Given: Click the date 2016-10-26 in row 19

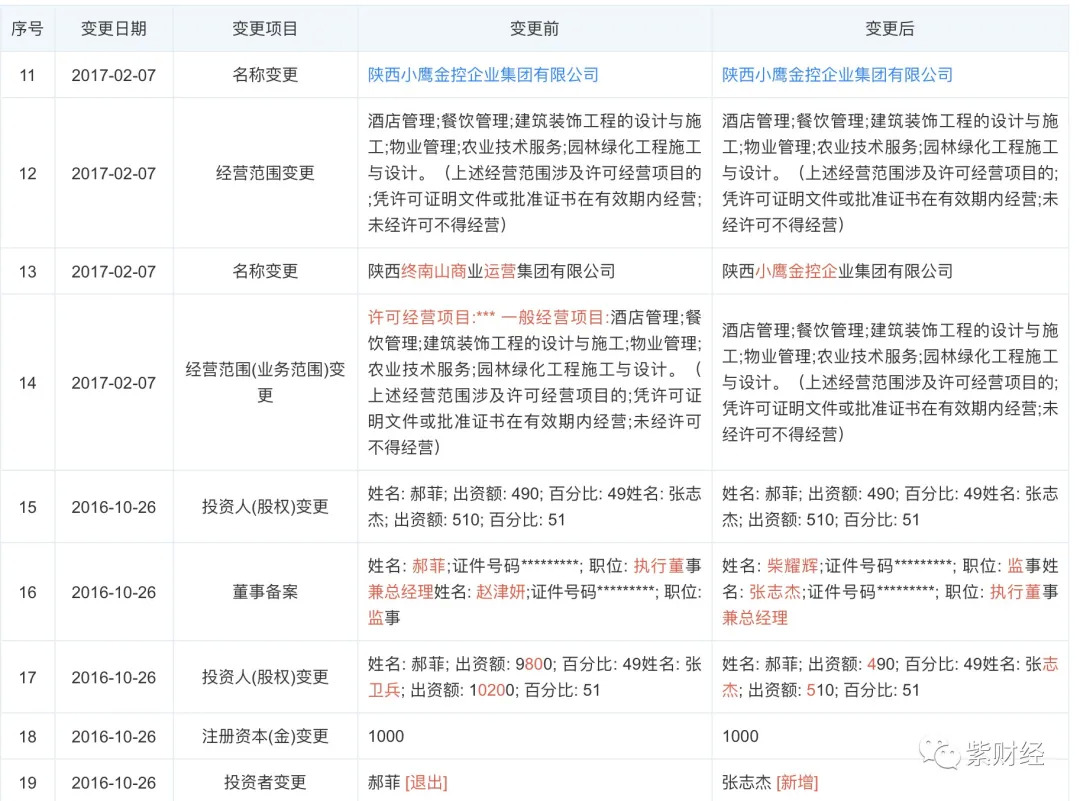Looking at the screenshot, I should (x=114, y=783).
